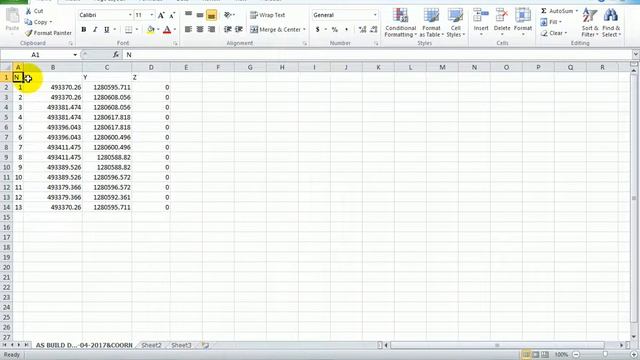The width and height of the screenshot is (640, 360).
Task: Toggle Underline formatting
Action: pyautogui.click(x=107, y=29)
